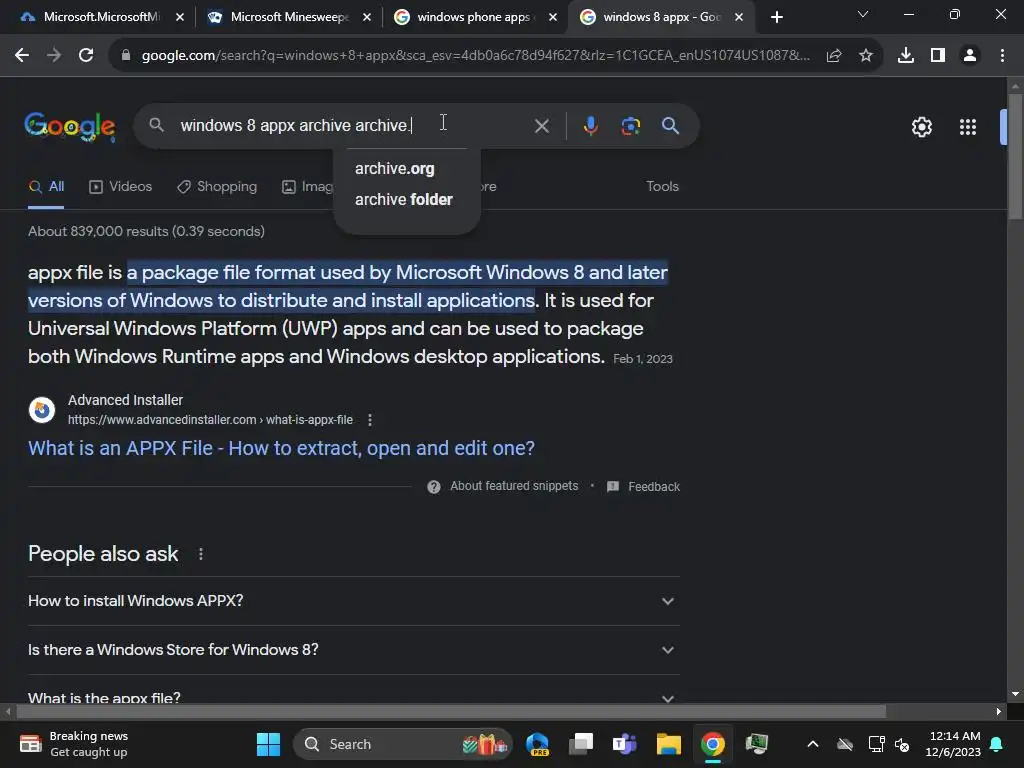
Task: Open Windows Start menu
Action: click(268, 744)
